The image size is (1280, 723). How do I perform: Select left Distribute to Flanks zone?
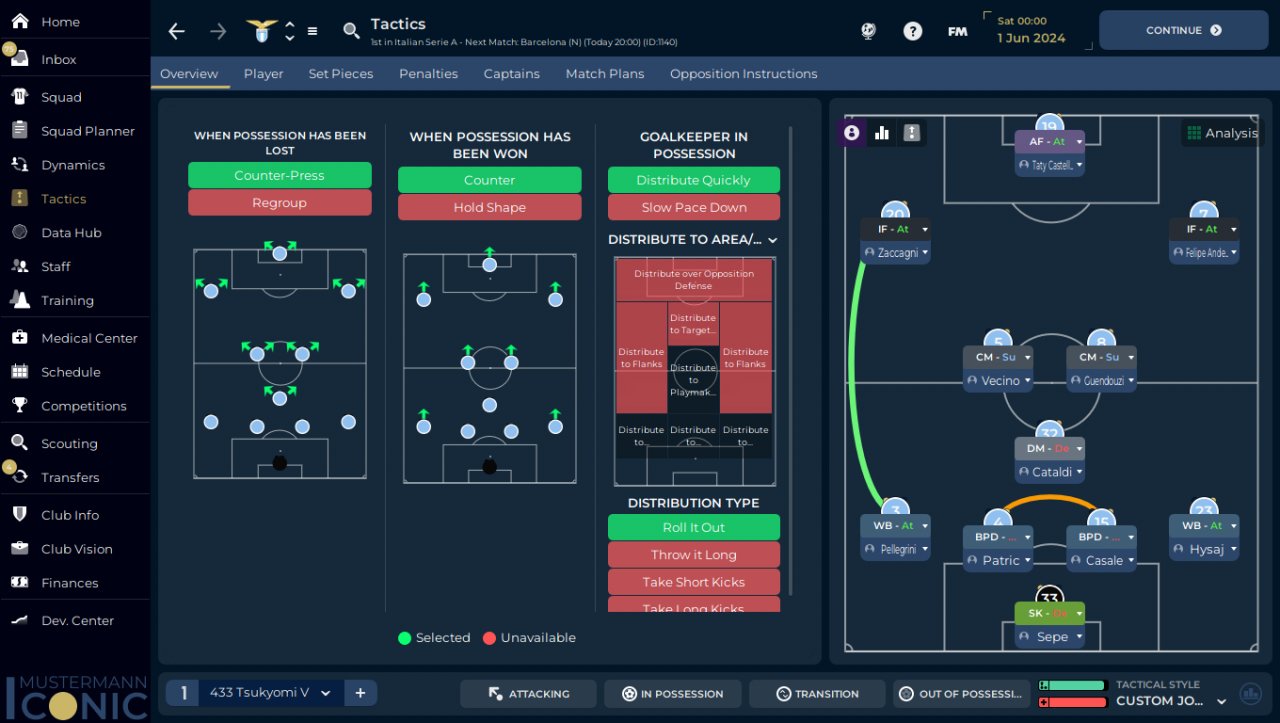pyautogui.click(x=641, y=358)
